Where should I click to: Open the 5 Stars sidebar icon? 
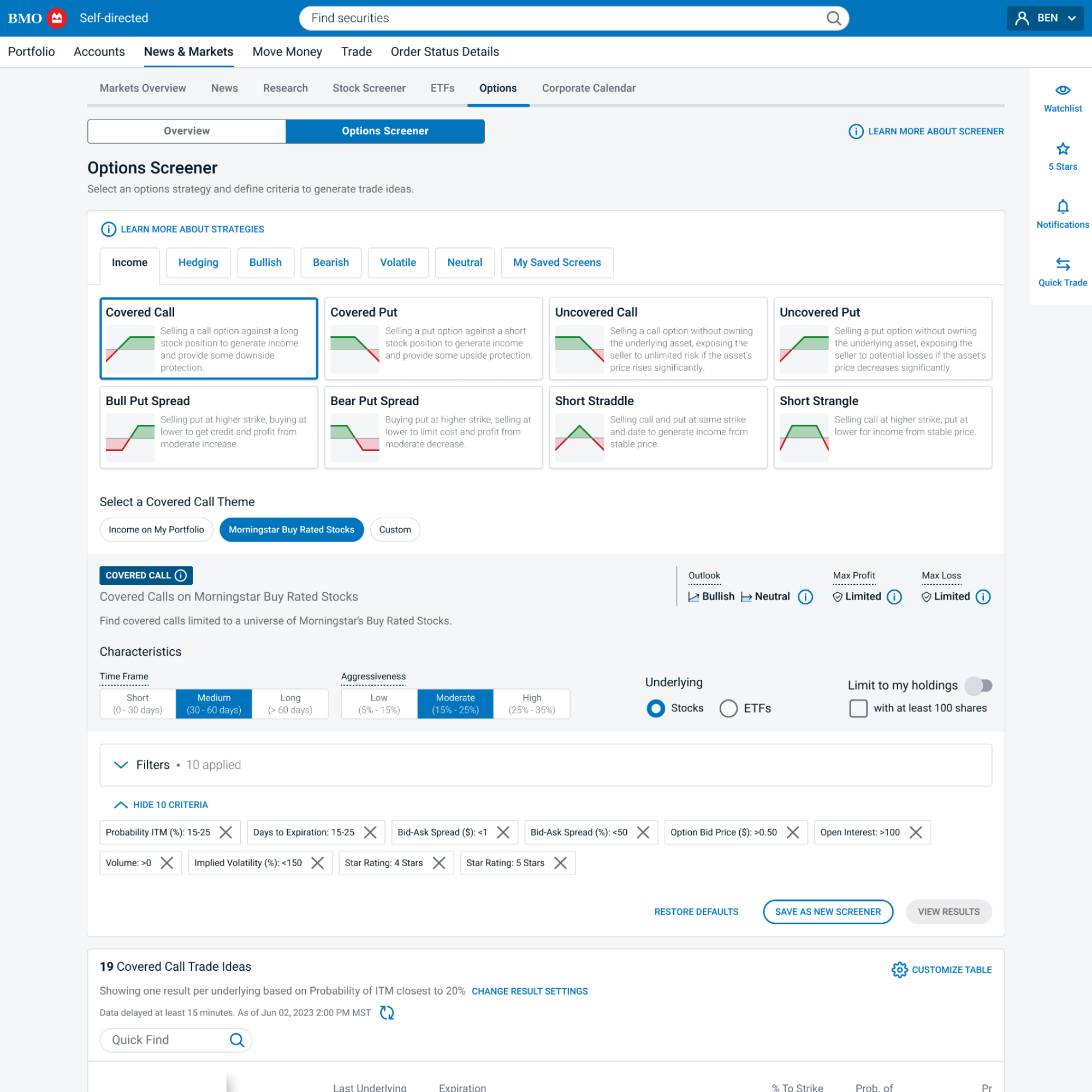point(1063,149)
